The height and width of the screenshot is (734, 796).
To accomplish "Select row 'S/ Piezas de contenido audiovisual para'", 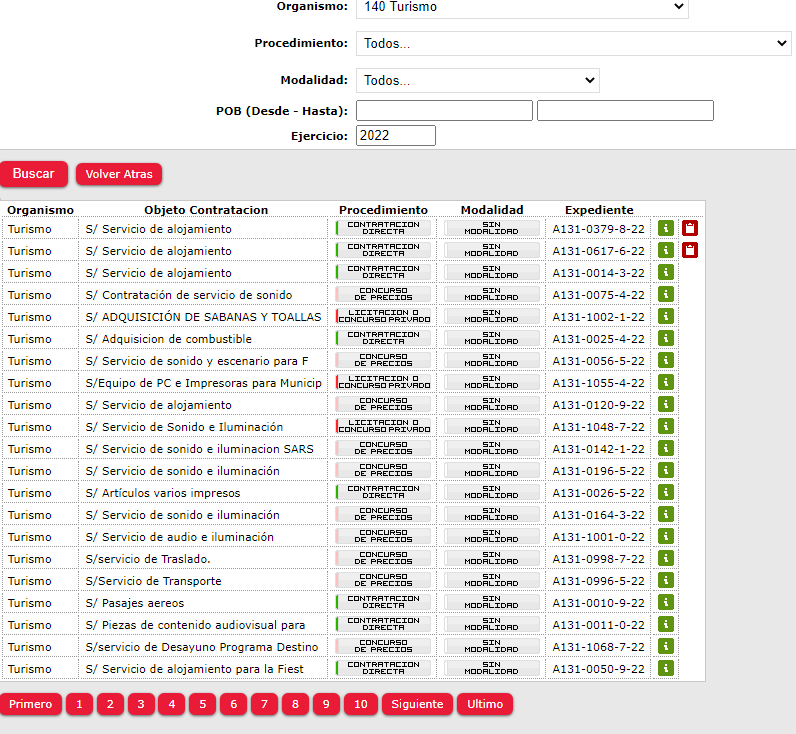I will tap(340, 624).
